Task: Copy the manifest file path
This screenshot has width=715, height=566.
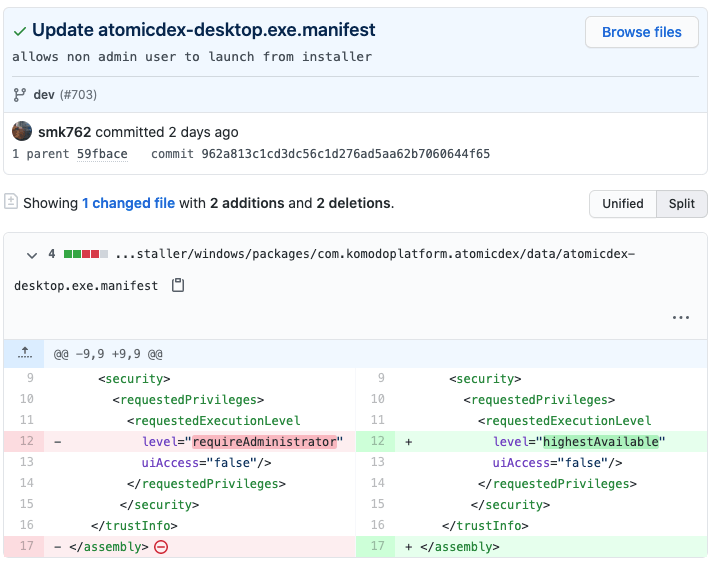Action: pos(178,286)
